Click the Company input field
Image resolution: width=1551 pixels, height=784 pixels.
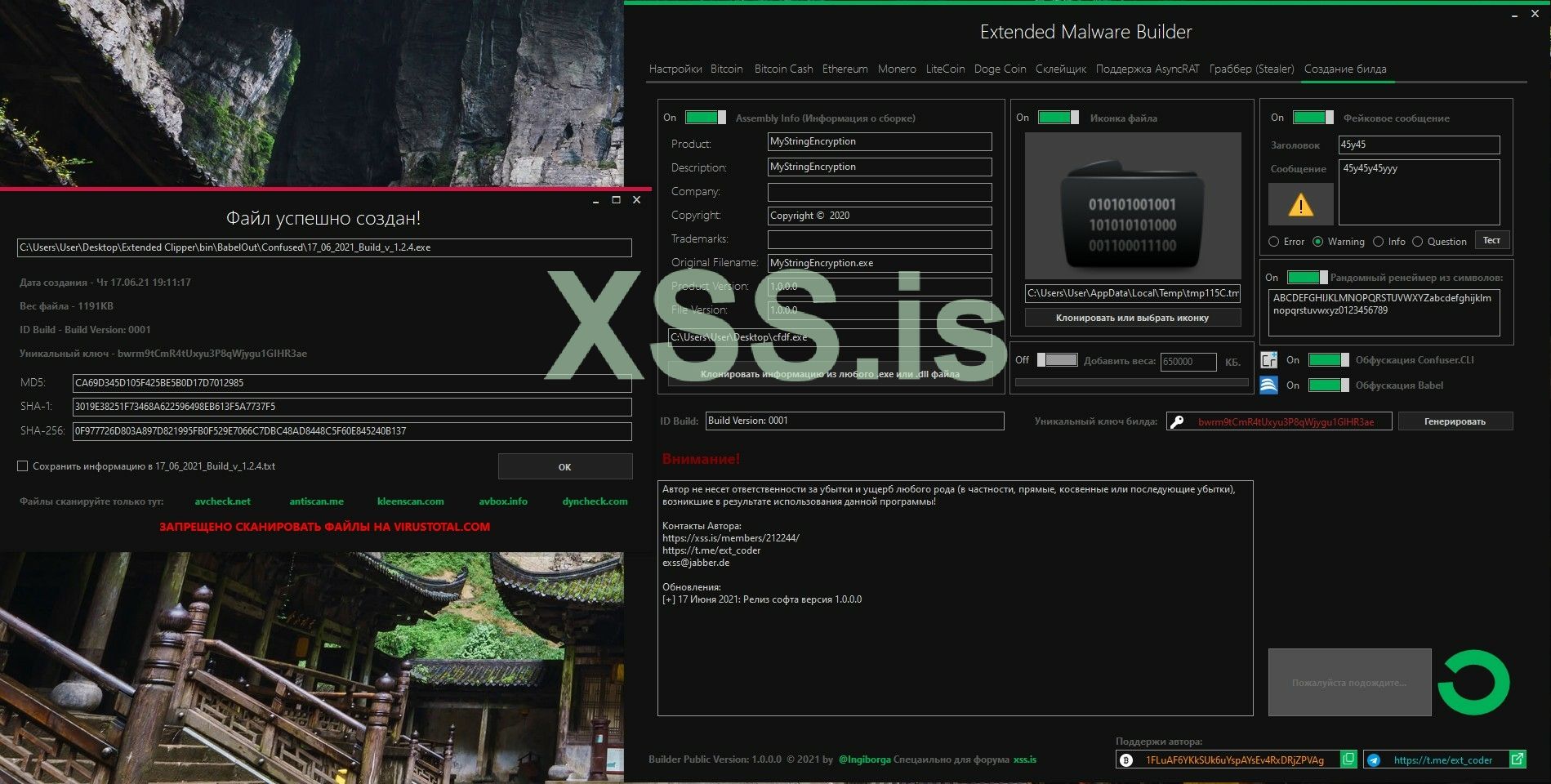tap(879, 192)
